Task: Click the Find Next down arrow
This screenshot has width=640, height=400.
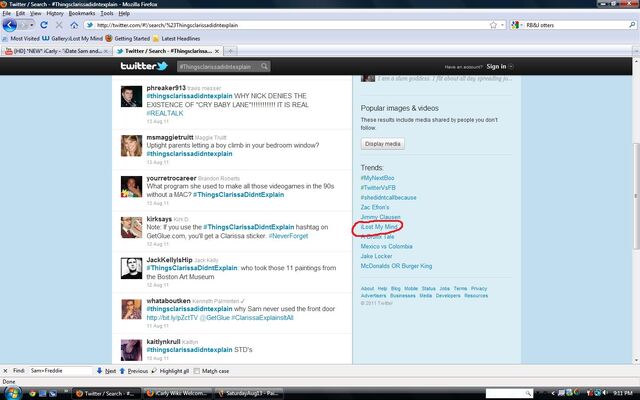Action: (x=100, y=371)
